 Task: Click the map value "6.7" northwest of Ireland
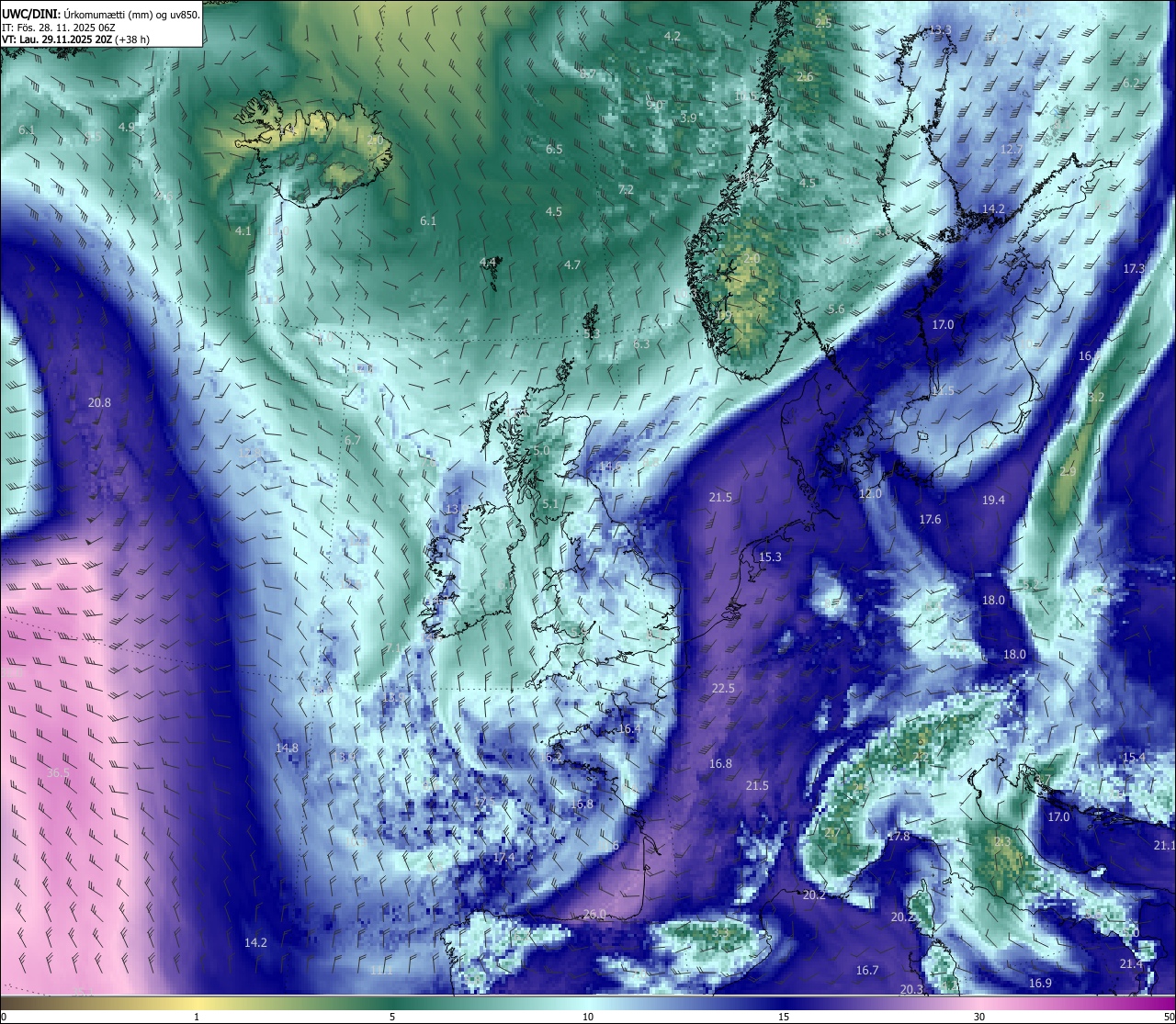click(353, 442)
